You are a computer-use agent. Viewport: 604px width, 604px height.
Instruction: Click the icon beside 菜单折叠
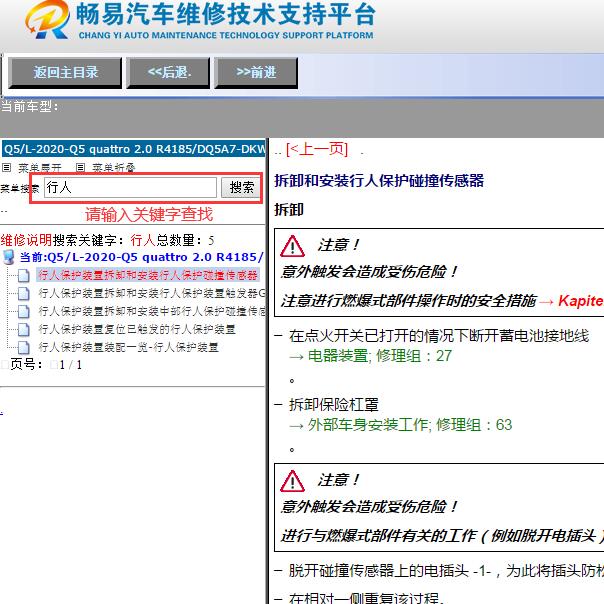pos(80,168)
